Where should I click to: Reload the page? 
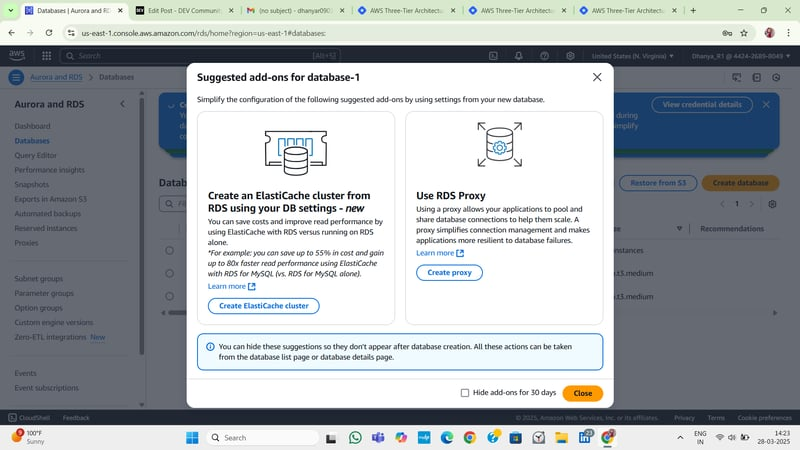point(49,33)
